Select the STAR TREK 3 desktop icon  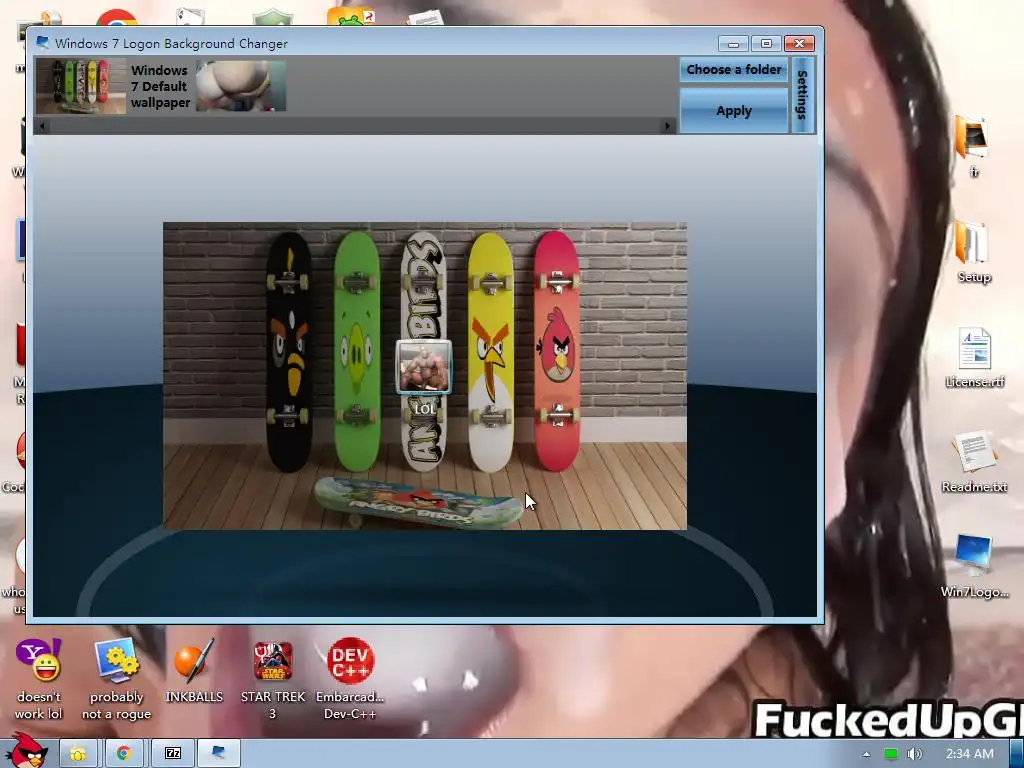pyautogui.click(x=273, y=679)
